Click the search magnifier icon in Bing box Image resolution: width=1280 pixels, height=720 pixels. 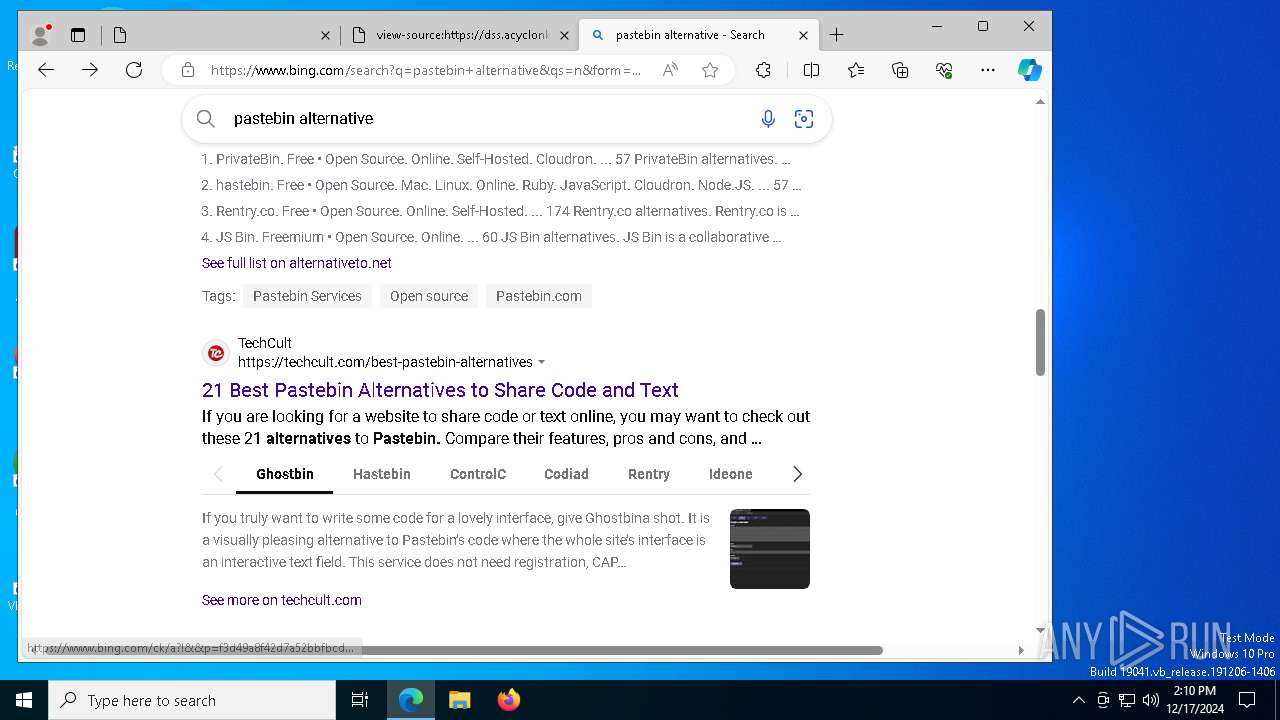206,119
